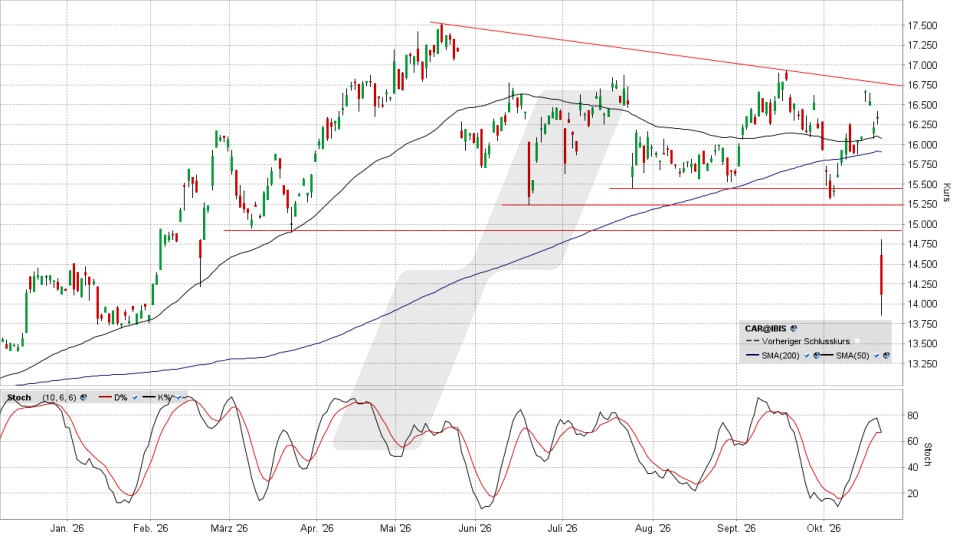Open the Stoch (10, 6, 6) settings icon
The width and height of the screenshot is (960, 540).
[x=83, y=397]
